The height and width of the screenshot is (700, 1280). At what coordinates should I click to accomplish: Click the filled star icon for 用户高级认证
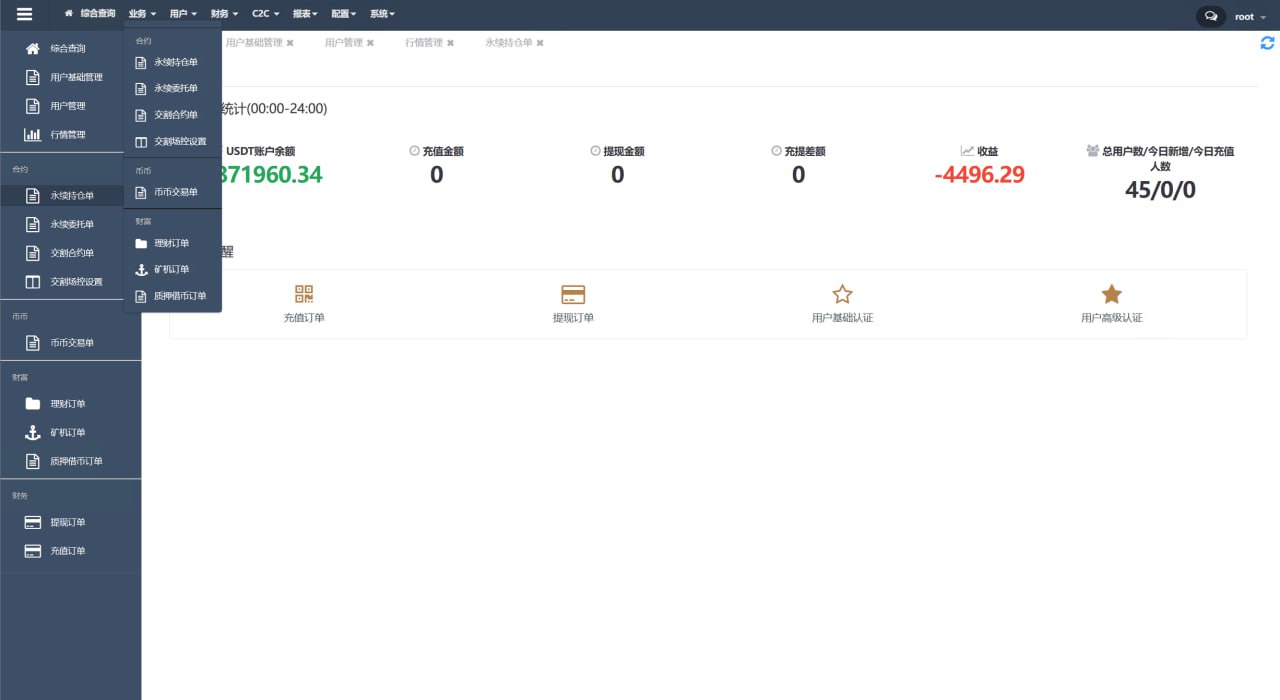pyautogui.click(x=1111, y=294)
